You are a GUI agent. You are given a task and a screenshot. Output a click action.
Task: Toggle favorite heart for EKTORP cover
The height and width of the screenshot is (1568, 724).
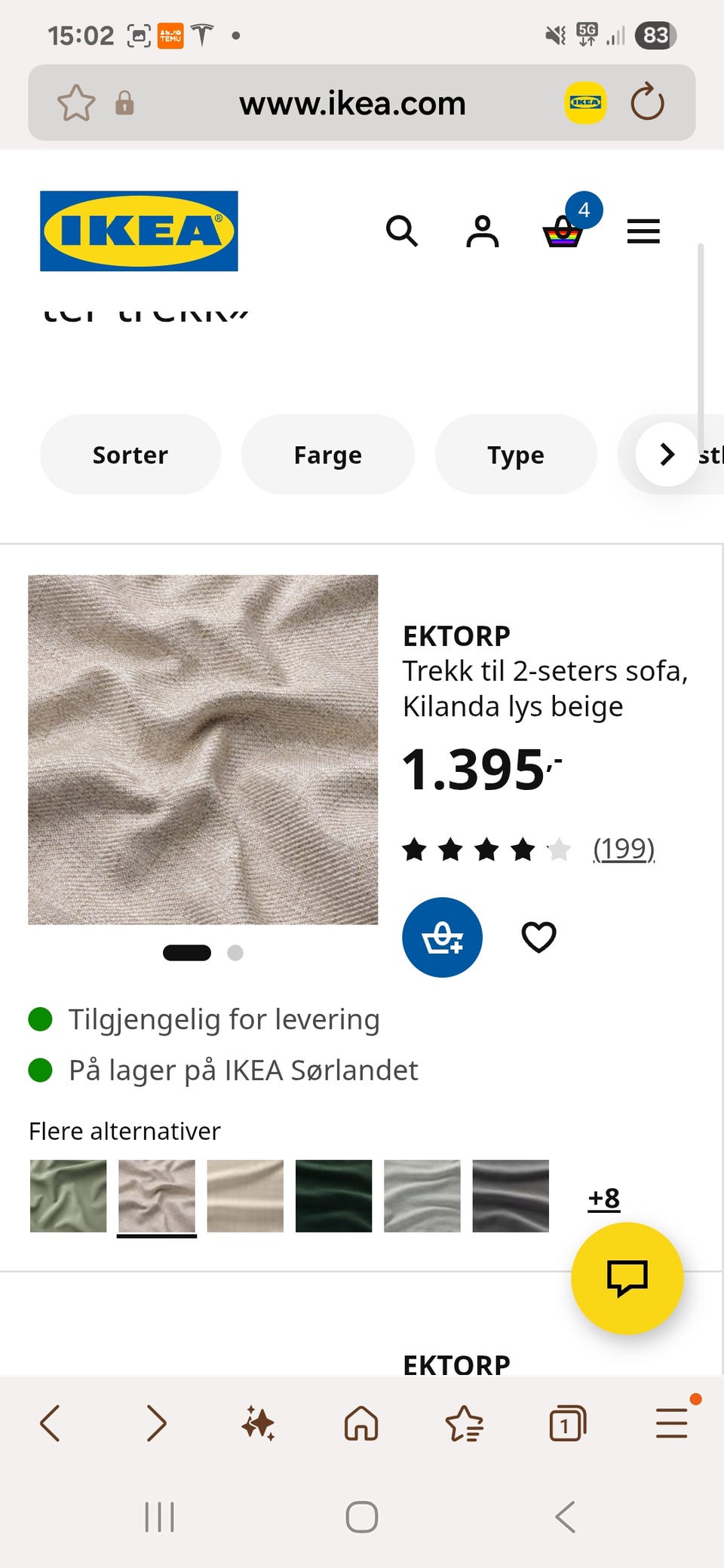pyautogui.click(x=538, y=937)
